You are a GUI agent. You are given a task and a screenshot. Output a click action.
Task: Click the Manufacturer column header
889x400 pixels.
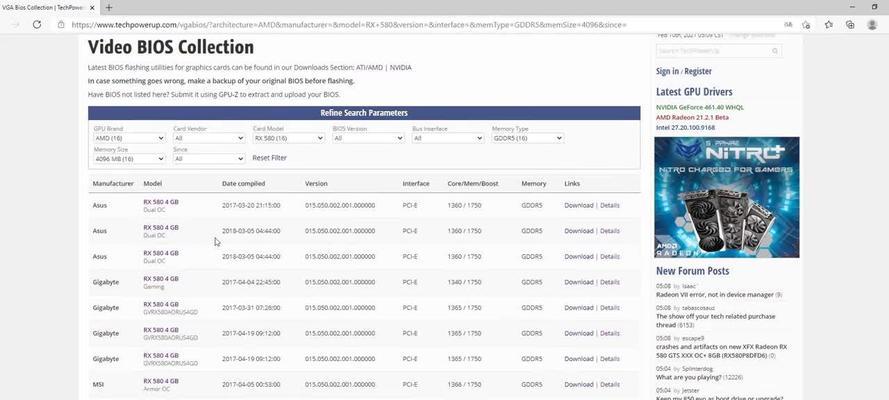113,184
